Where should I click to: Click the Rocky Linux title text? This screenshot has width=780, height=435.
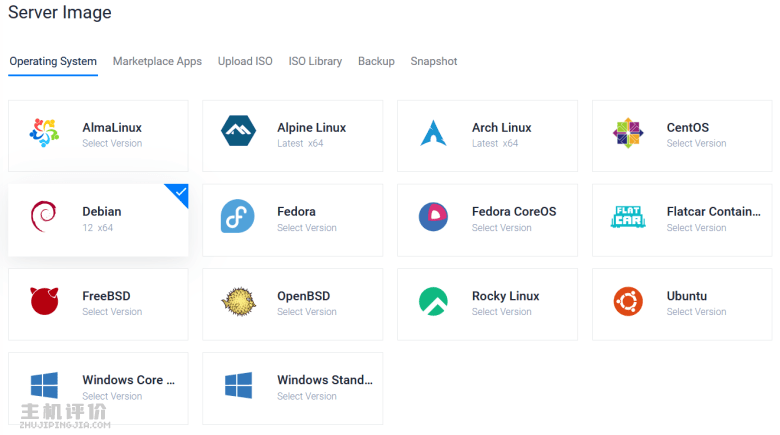point(505,296)
